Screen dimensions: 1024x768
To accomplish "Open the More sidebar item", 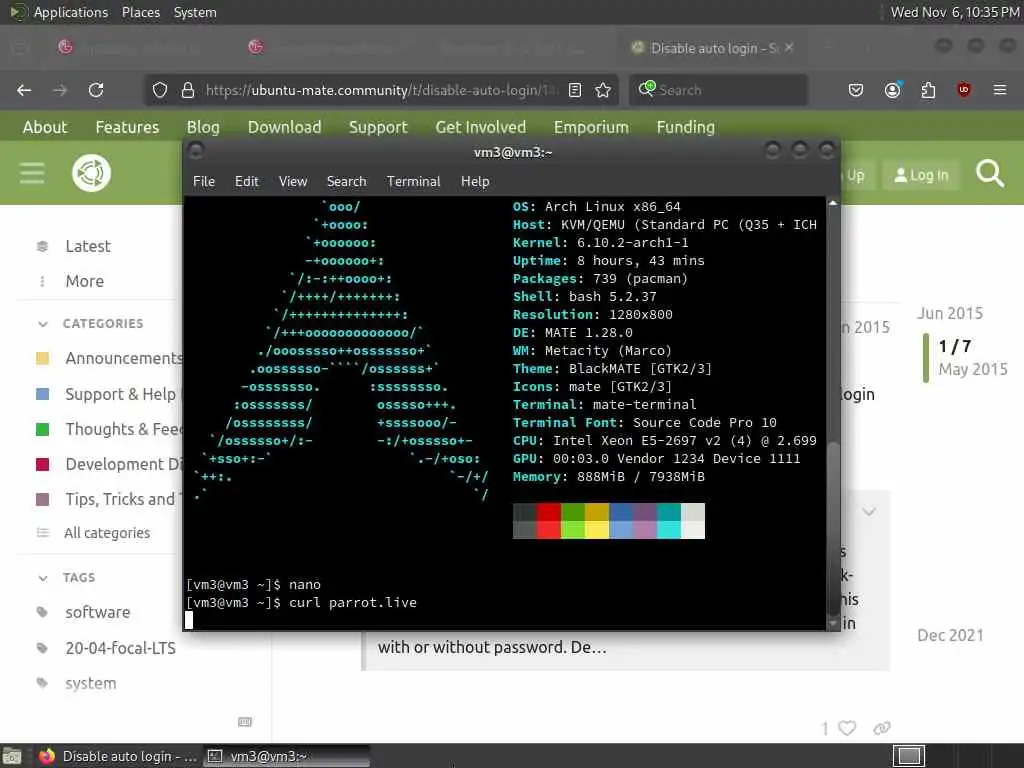I will pyautogui.click(x=84, y=281).
